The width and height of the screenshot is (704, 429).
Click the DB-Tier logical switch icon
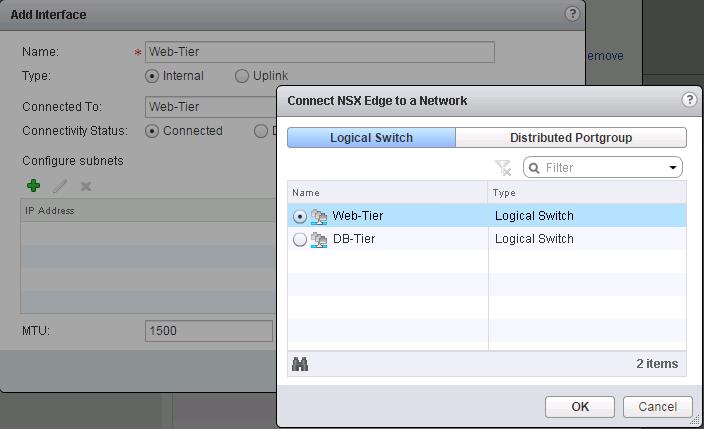[319, 240]
